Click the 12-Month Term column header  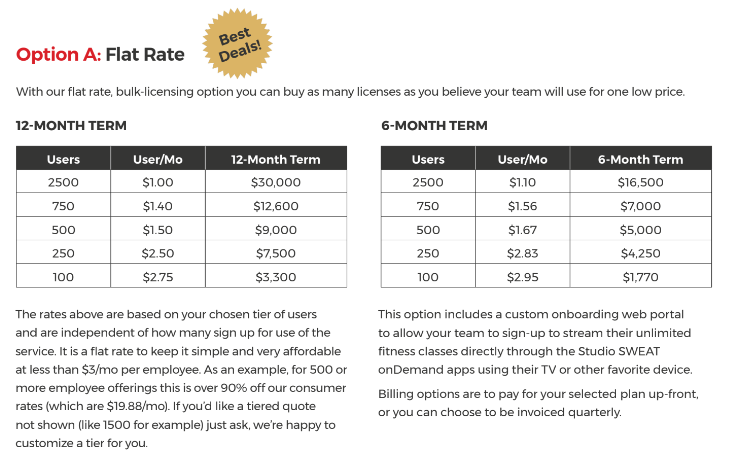pyautogui.click(x=275, y=159)
